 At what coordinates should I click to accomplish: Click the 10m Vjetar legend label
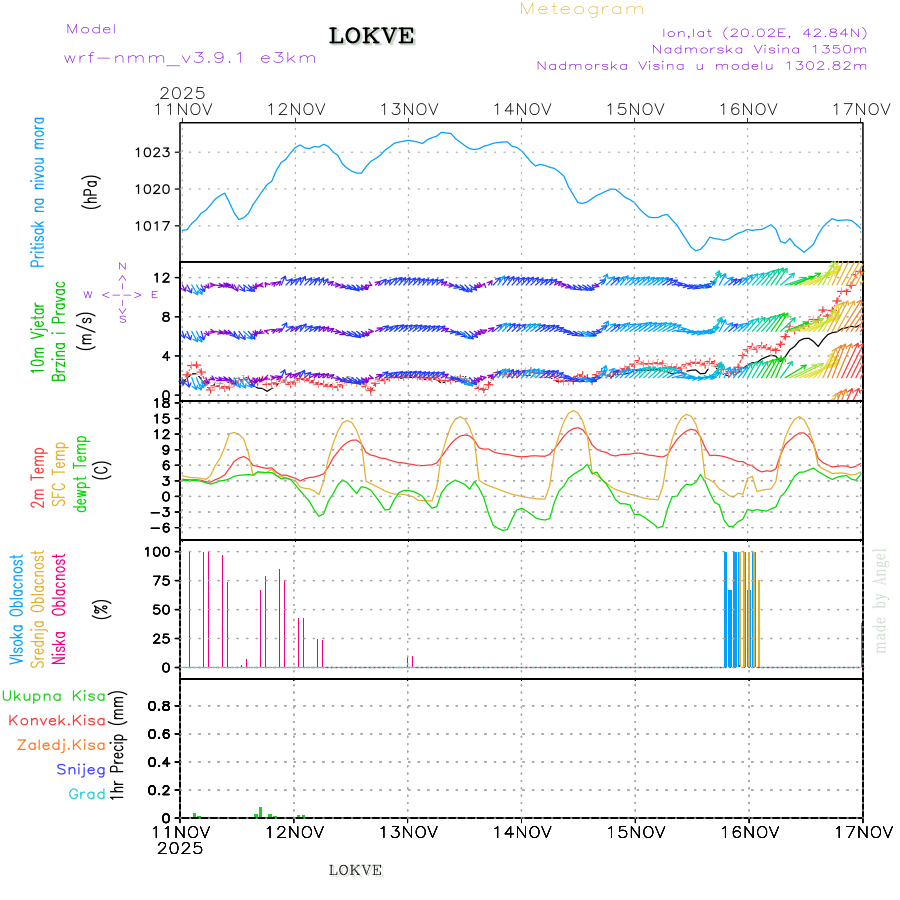point(38,340)
